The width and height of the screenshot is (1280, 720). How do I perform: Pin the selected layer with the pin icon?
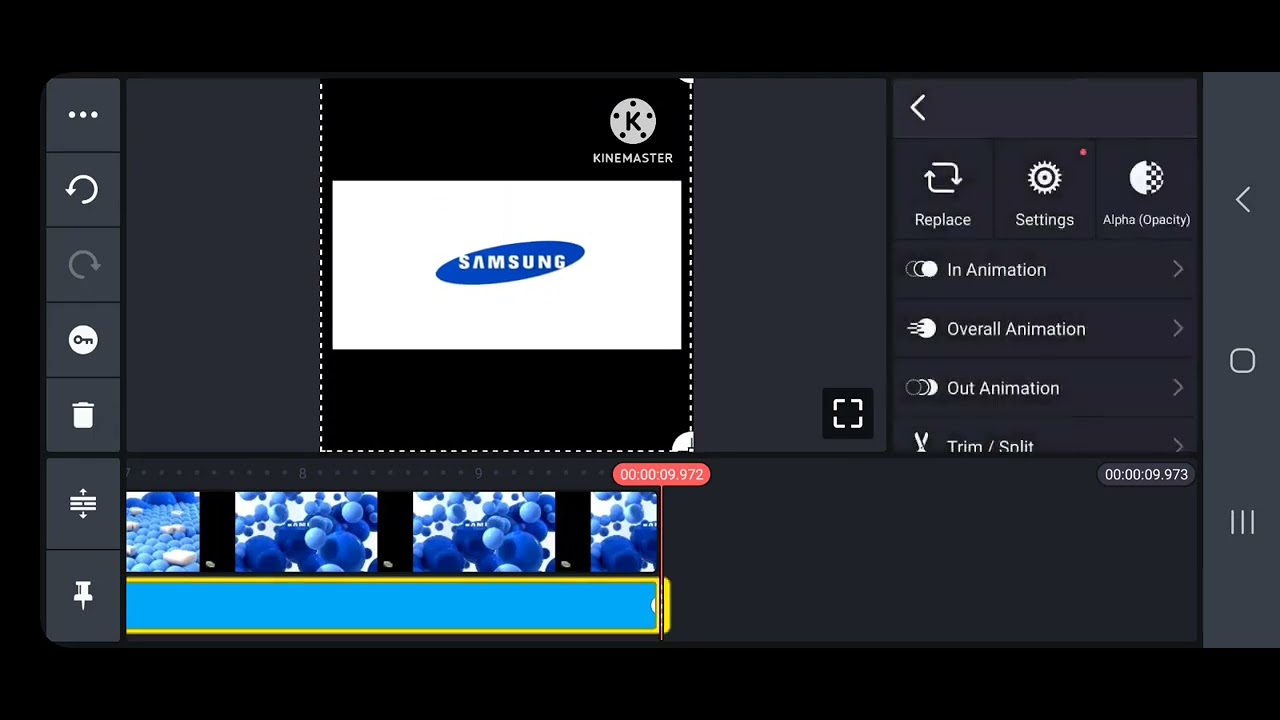(x=83, y=595)
